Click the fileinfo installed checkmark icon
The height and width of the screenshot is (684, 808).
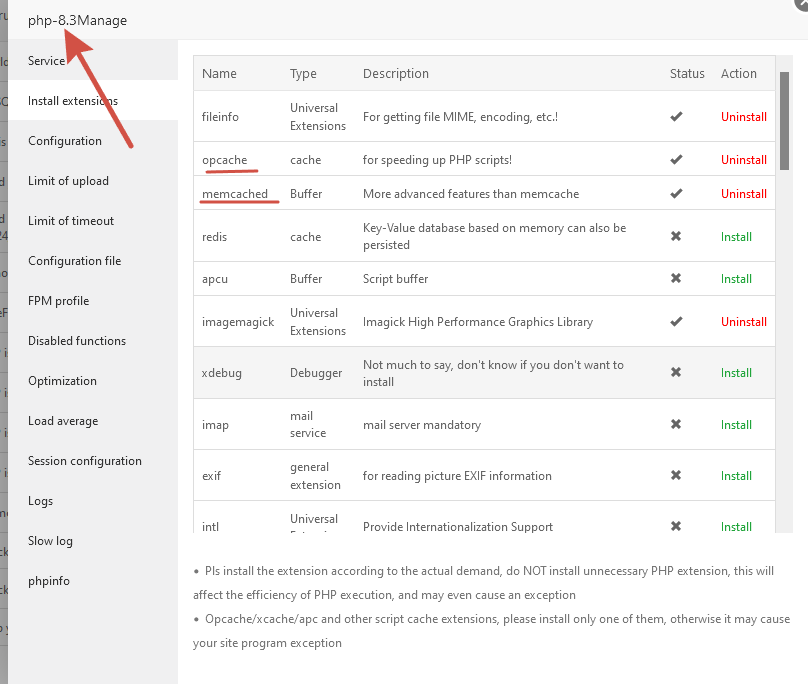676,117
